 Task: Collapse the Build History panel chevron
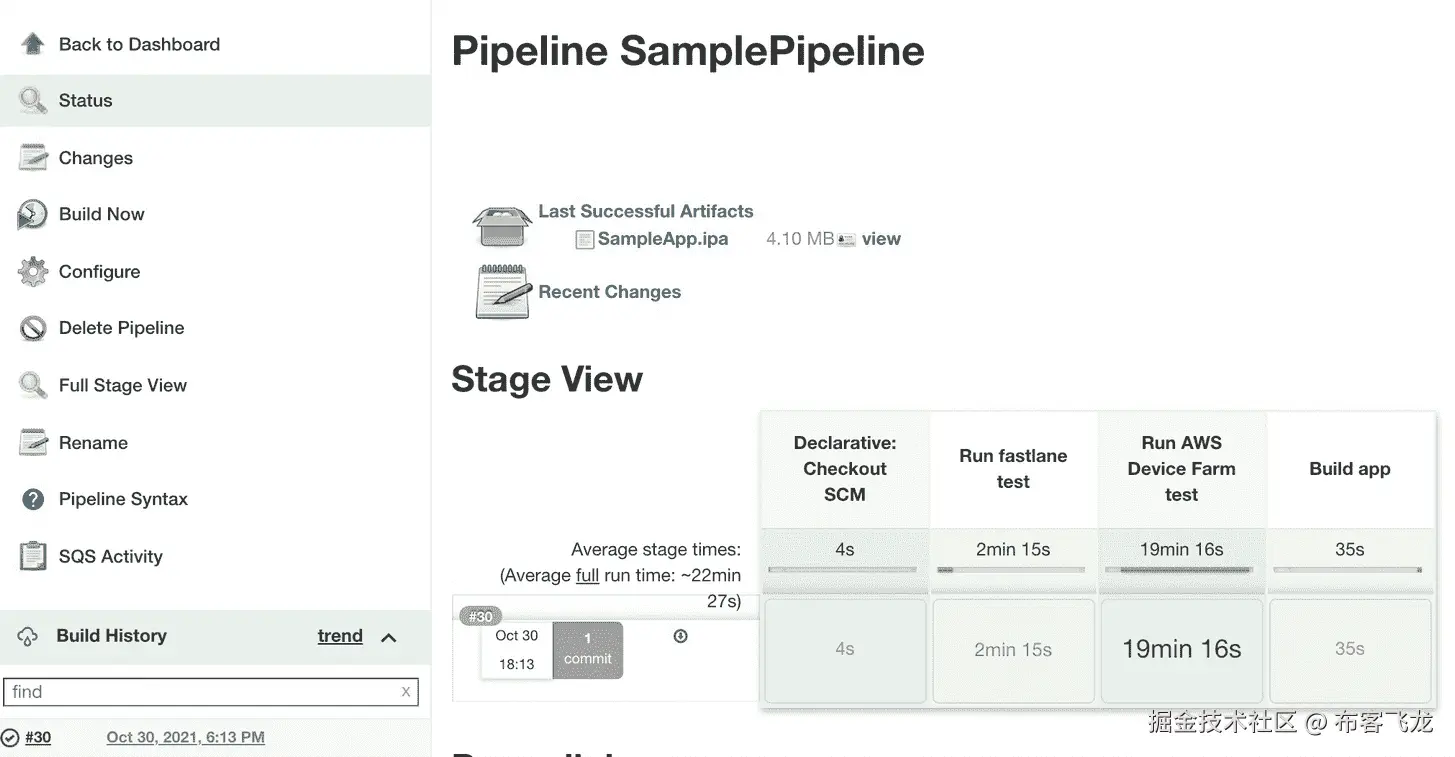coord(389,637)
